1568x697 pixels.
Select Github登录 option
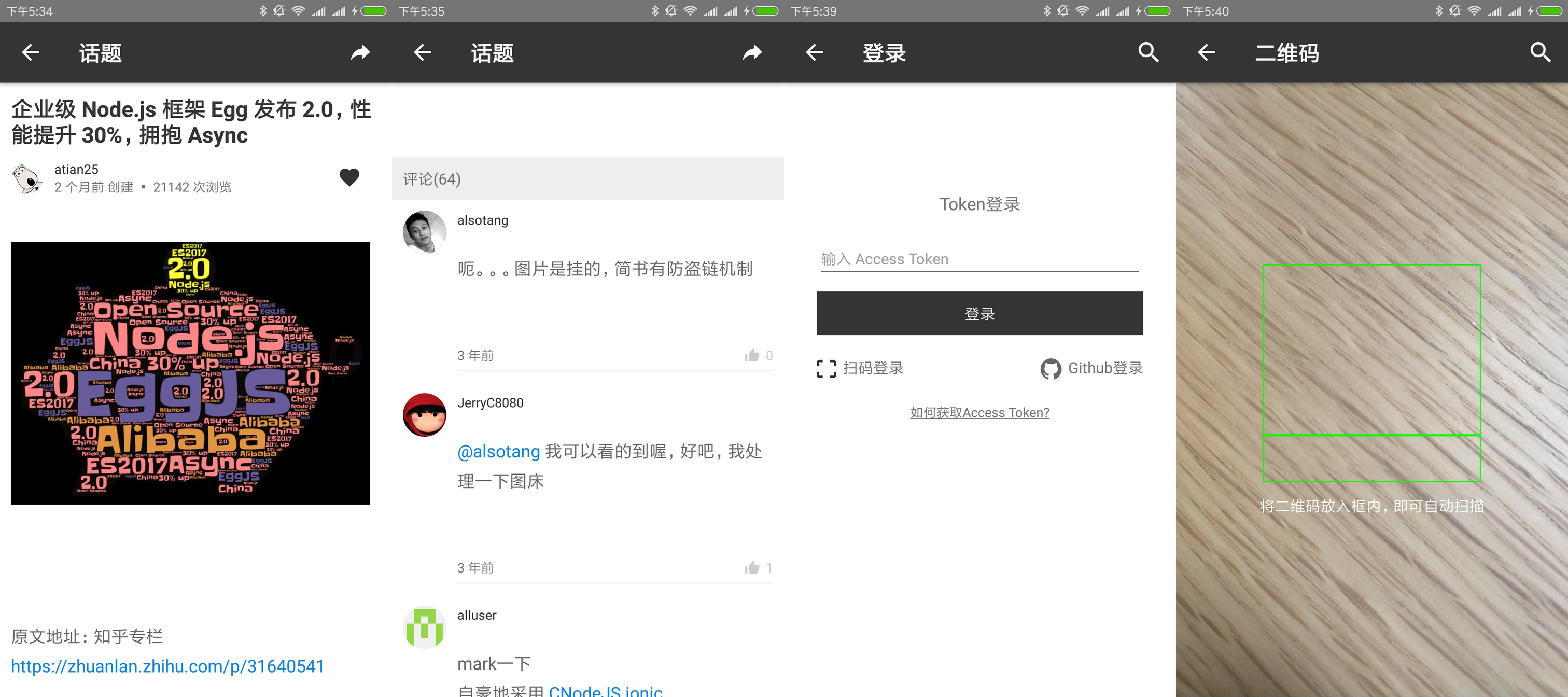coord(1091,368)
